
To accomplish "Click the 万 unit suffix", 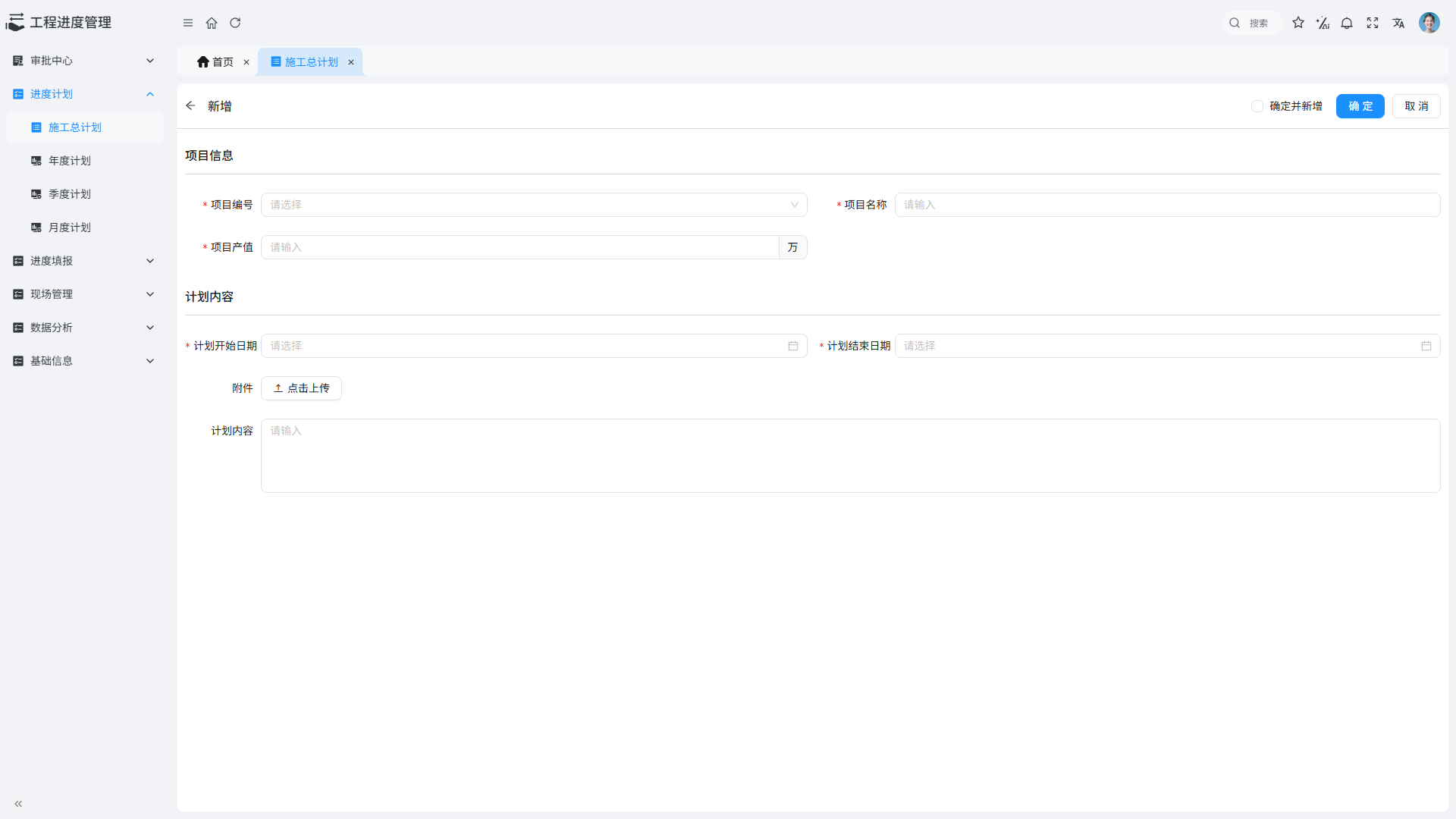I will [x=792, y=247].
